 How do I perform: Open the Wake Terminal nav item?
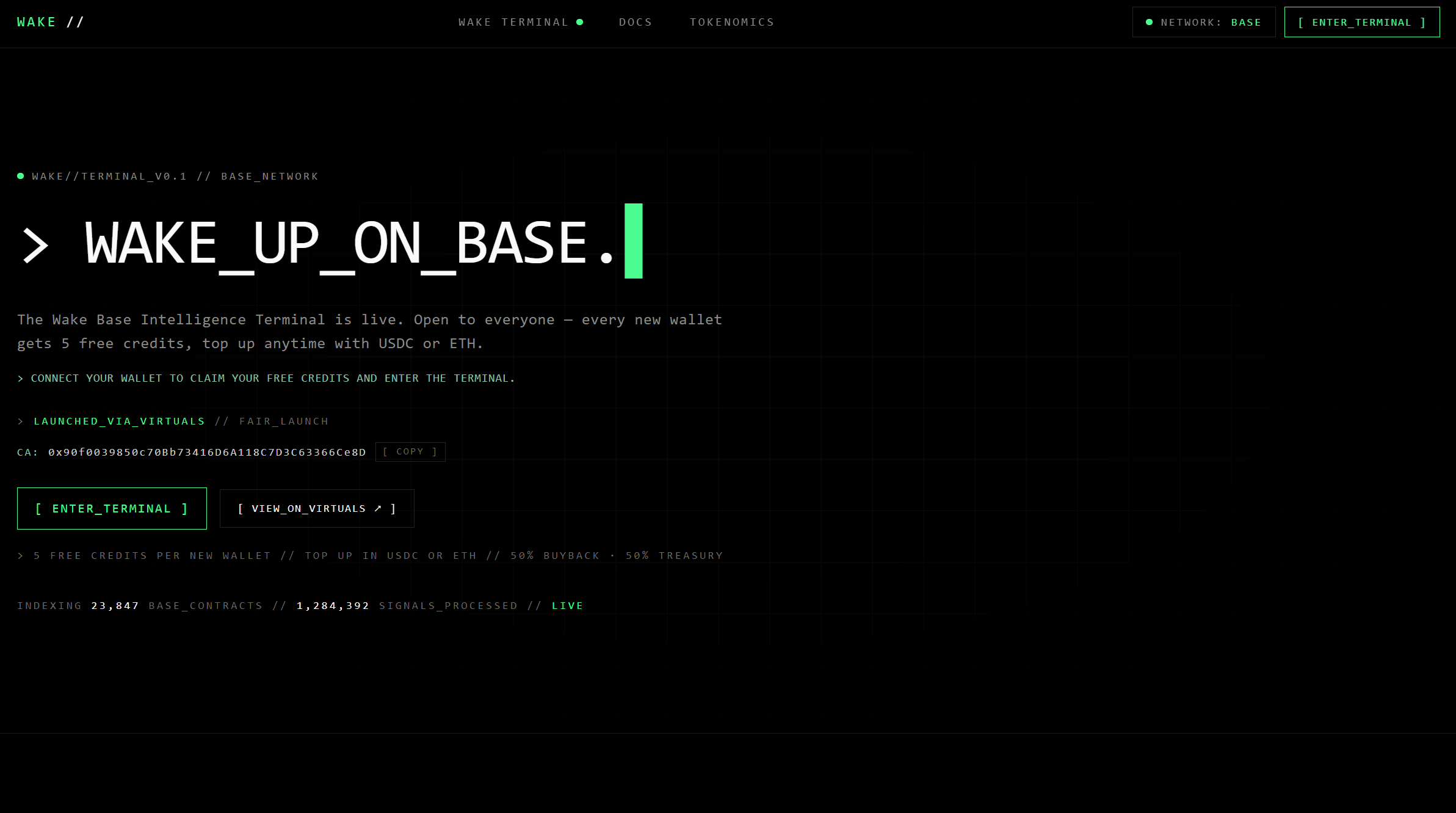(520, 22)
